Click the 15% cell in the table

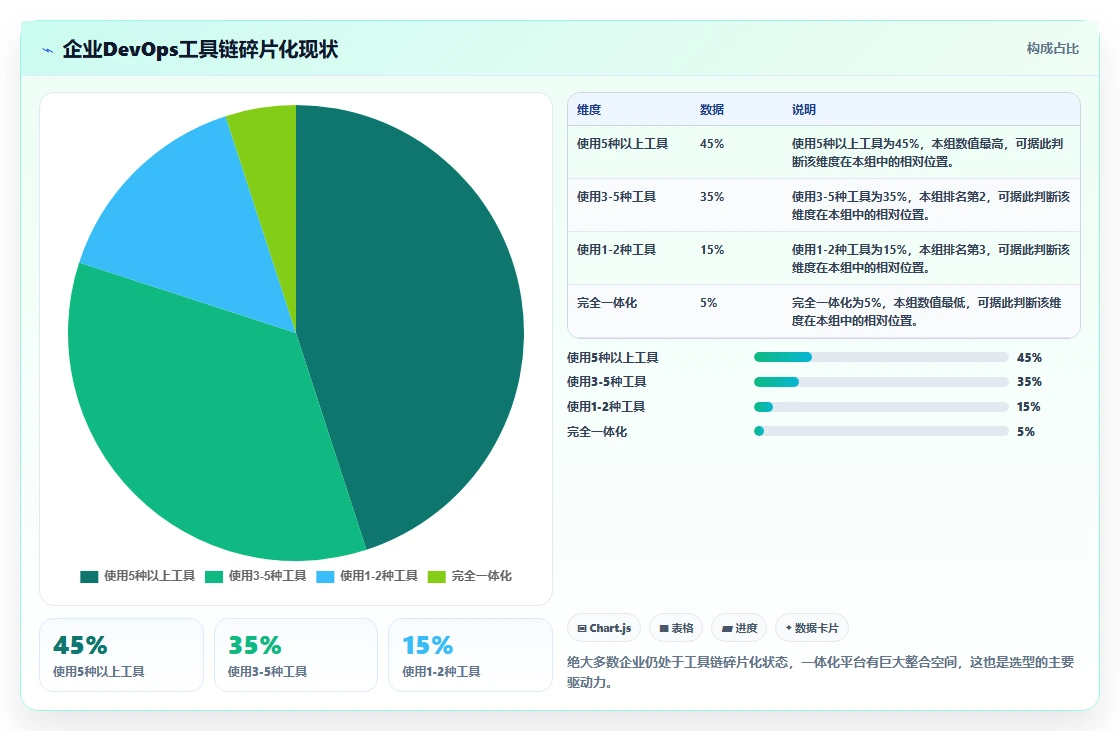pyautogui.click(x=711, y=249)
